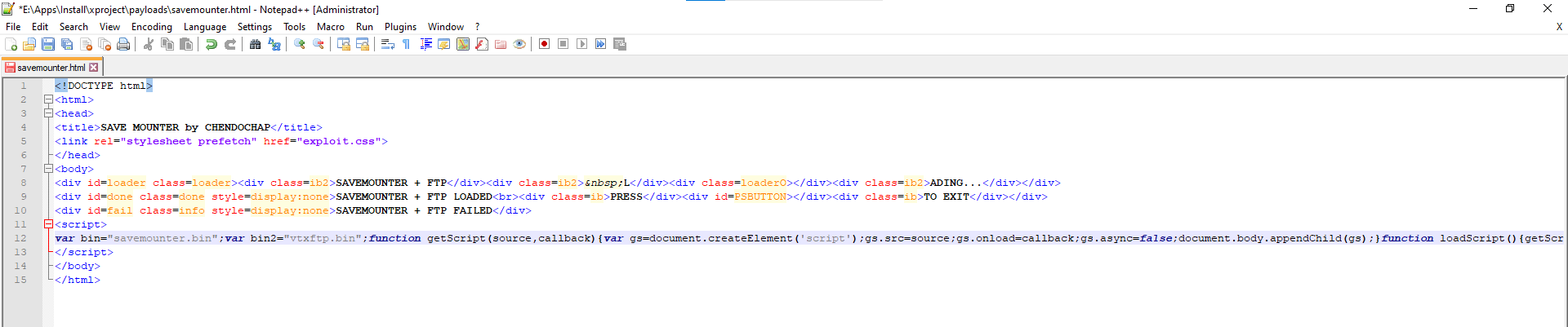Click "savemounter.bin" string on line 12

(163, 238)
